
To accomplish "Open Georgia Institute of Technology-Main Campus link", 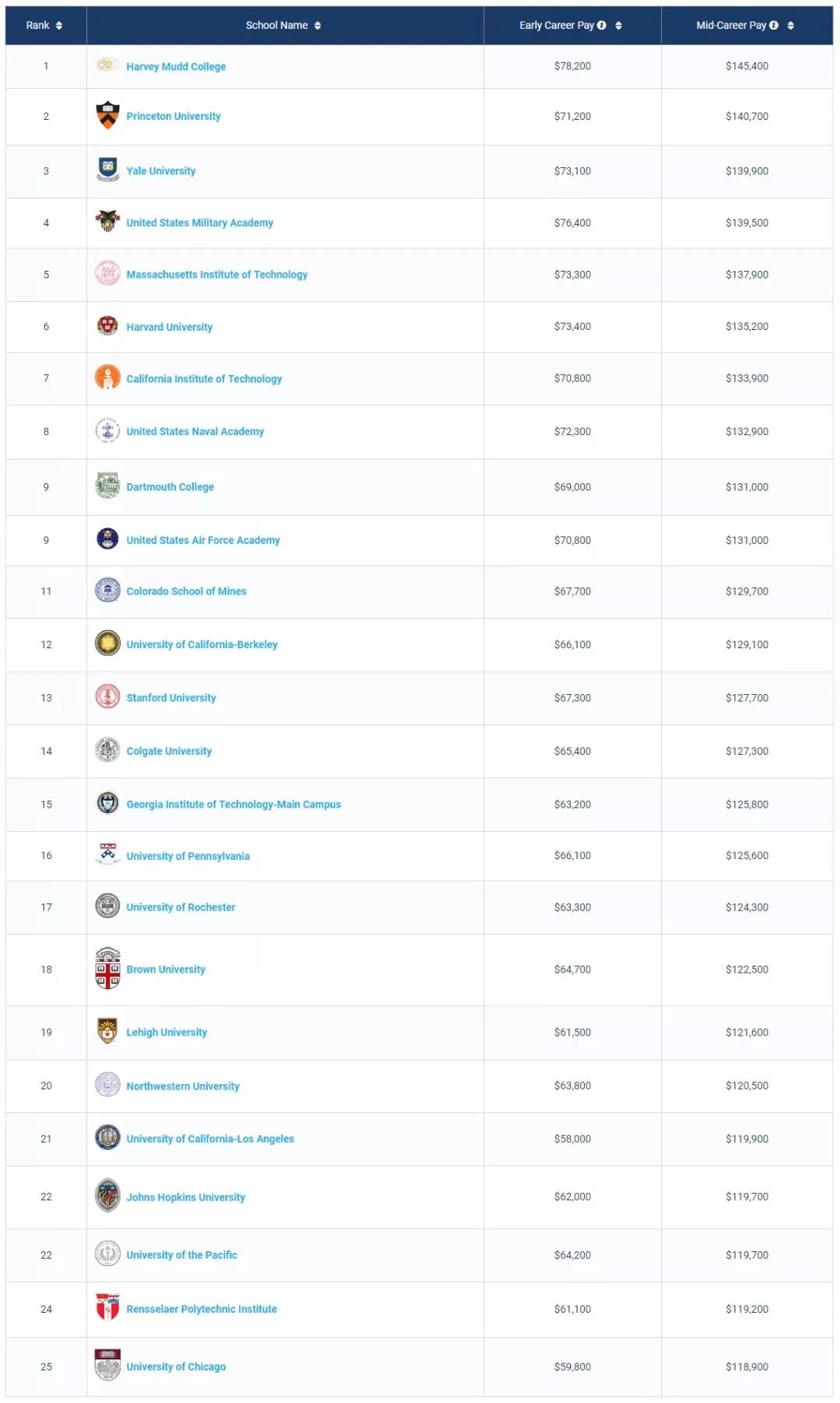I will point(233,805).
